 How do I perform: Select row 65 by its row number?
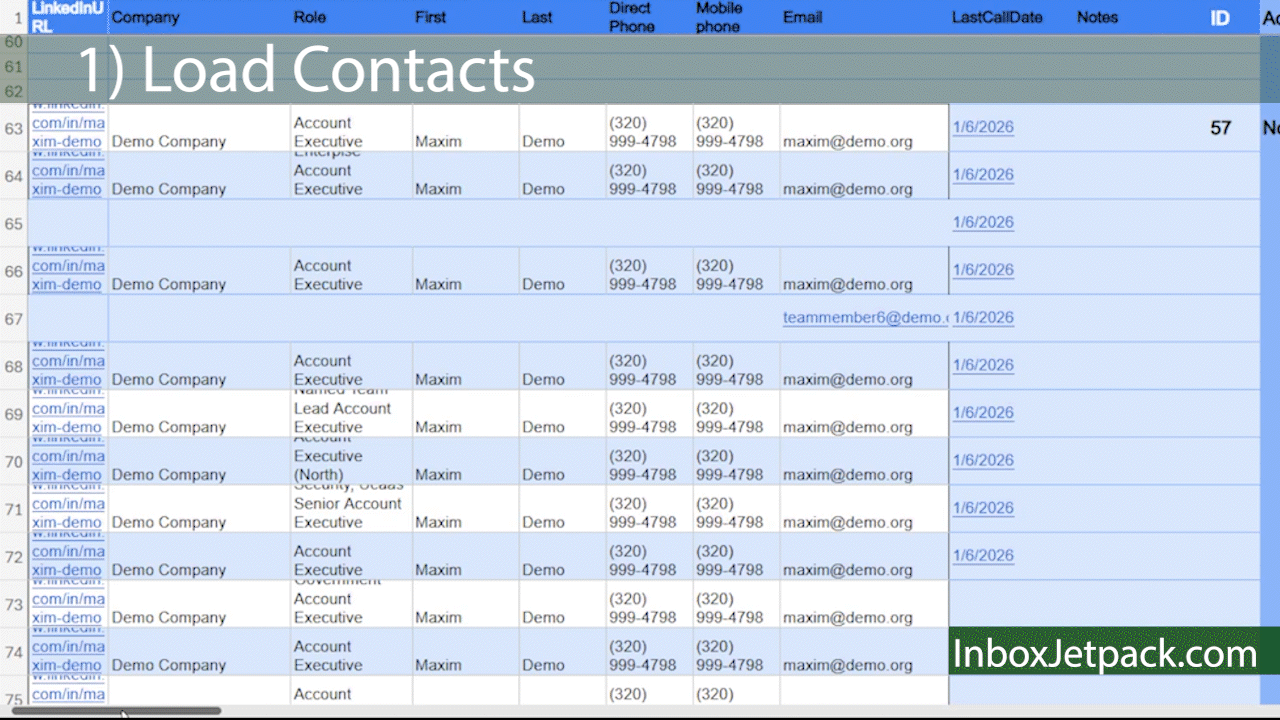14,223
